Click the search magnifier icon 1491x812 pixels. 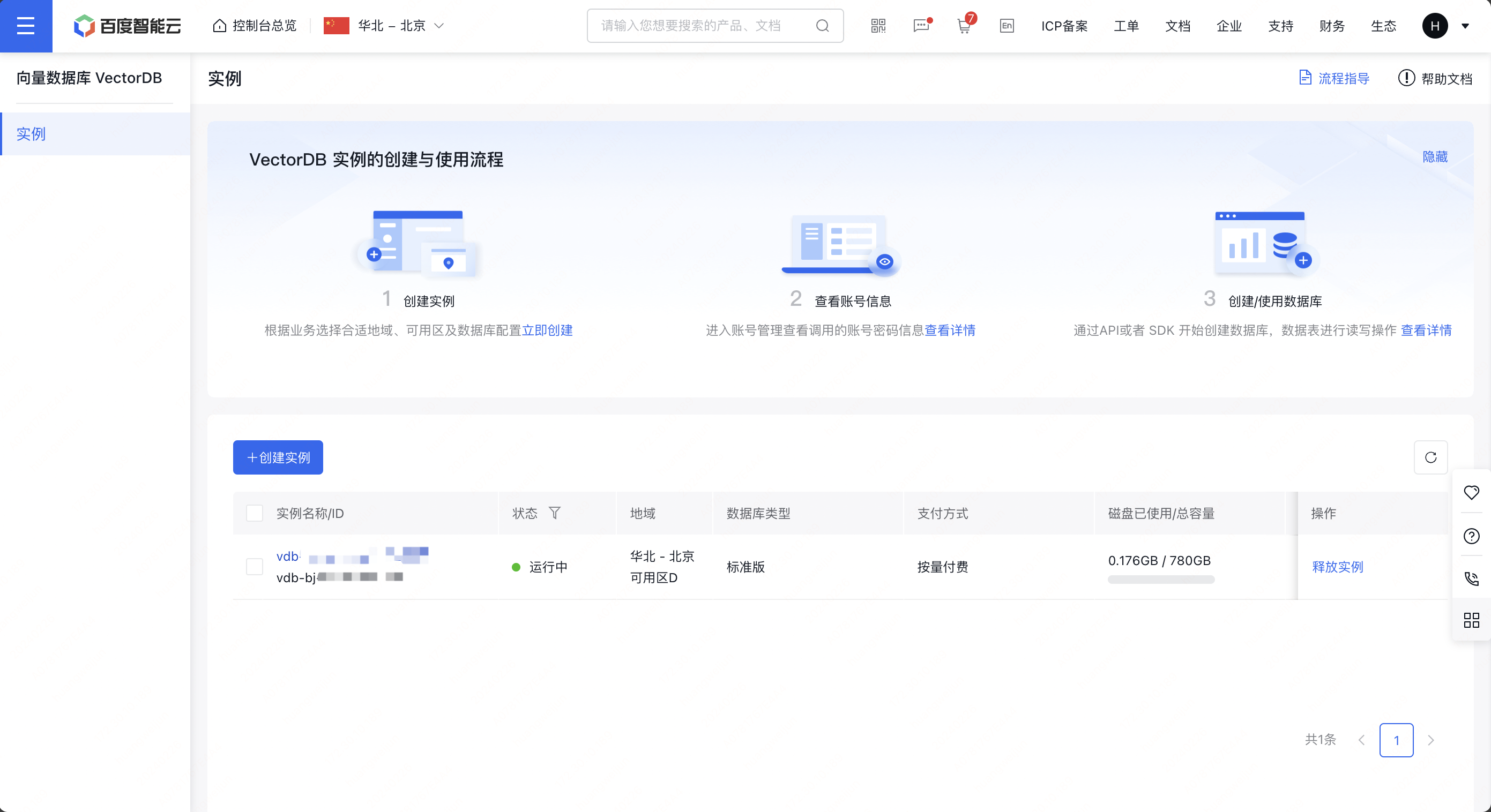(x=822, y=26)
